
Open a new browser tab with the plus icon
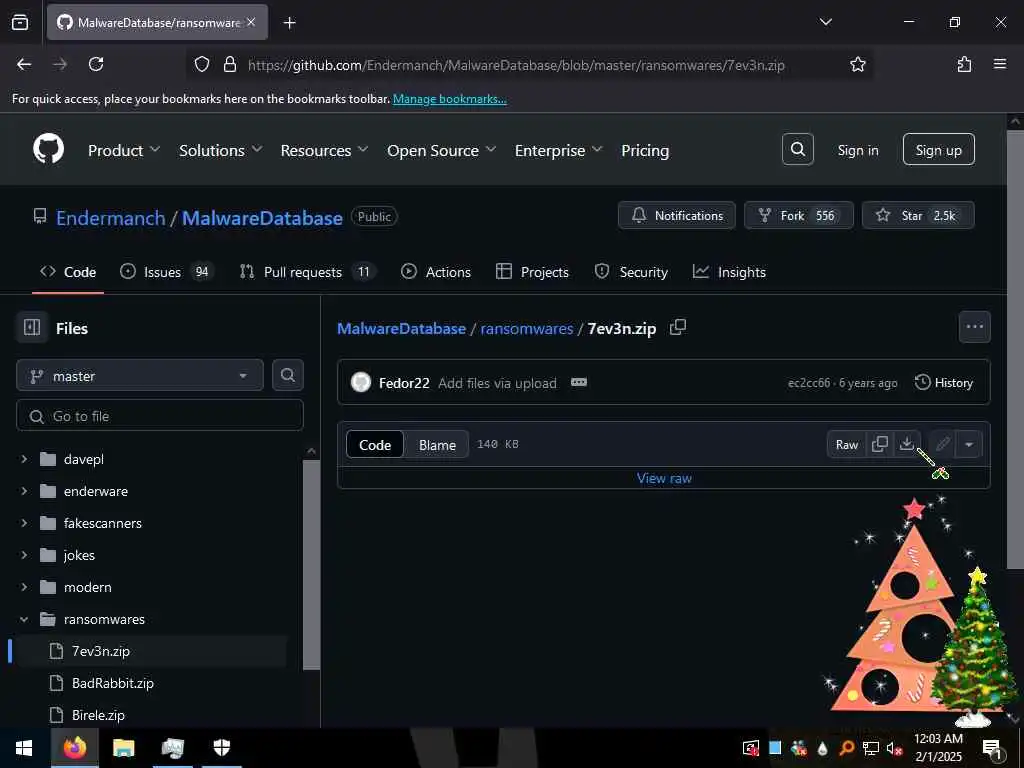coord(290,23)
